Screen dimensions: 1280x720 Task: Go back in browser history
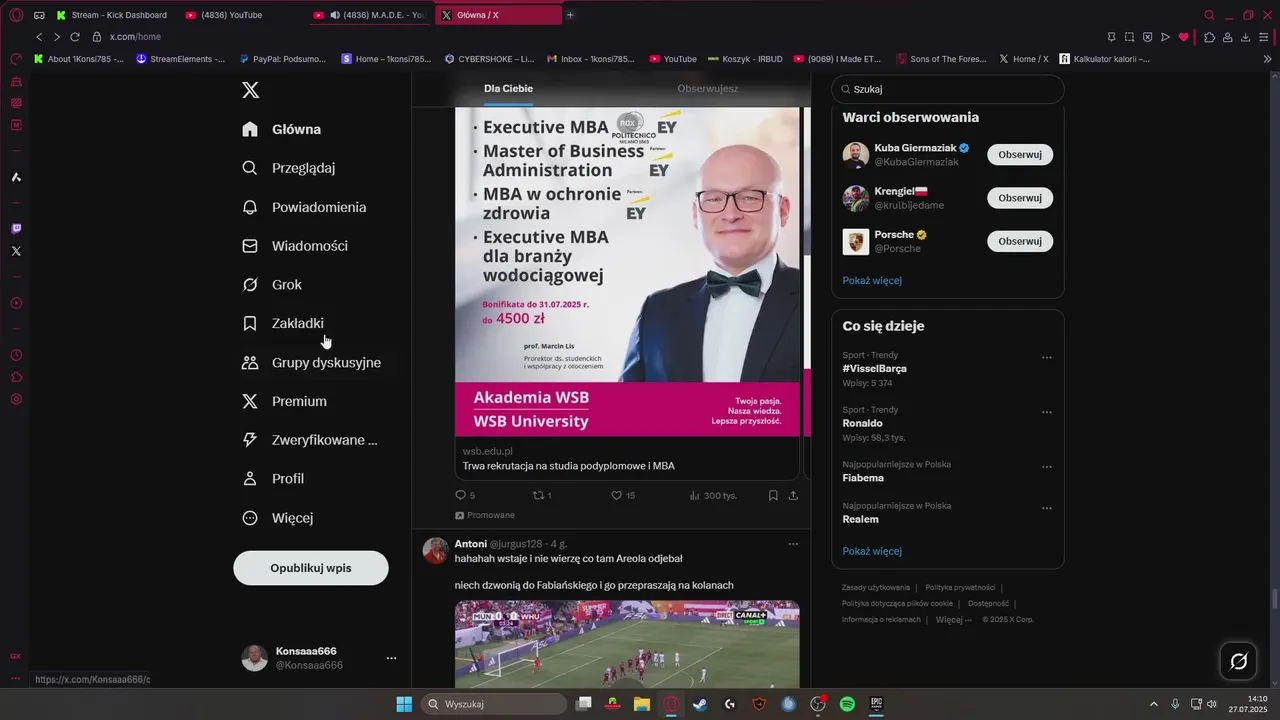(39, 37)
